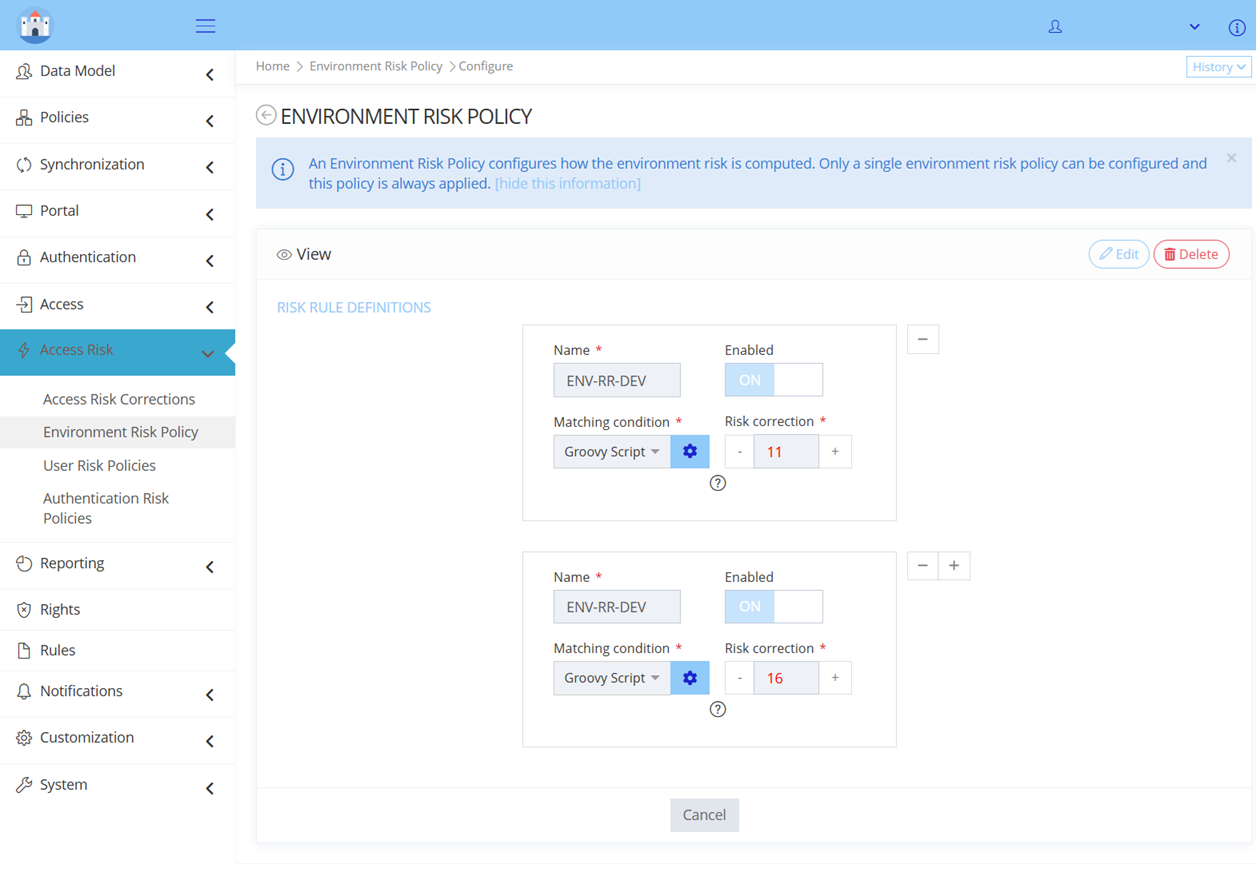Click help question mark under second rule
Screen dimensions: 1256x896
717,709
